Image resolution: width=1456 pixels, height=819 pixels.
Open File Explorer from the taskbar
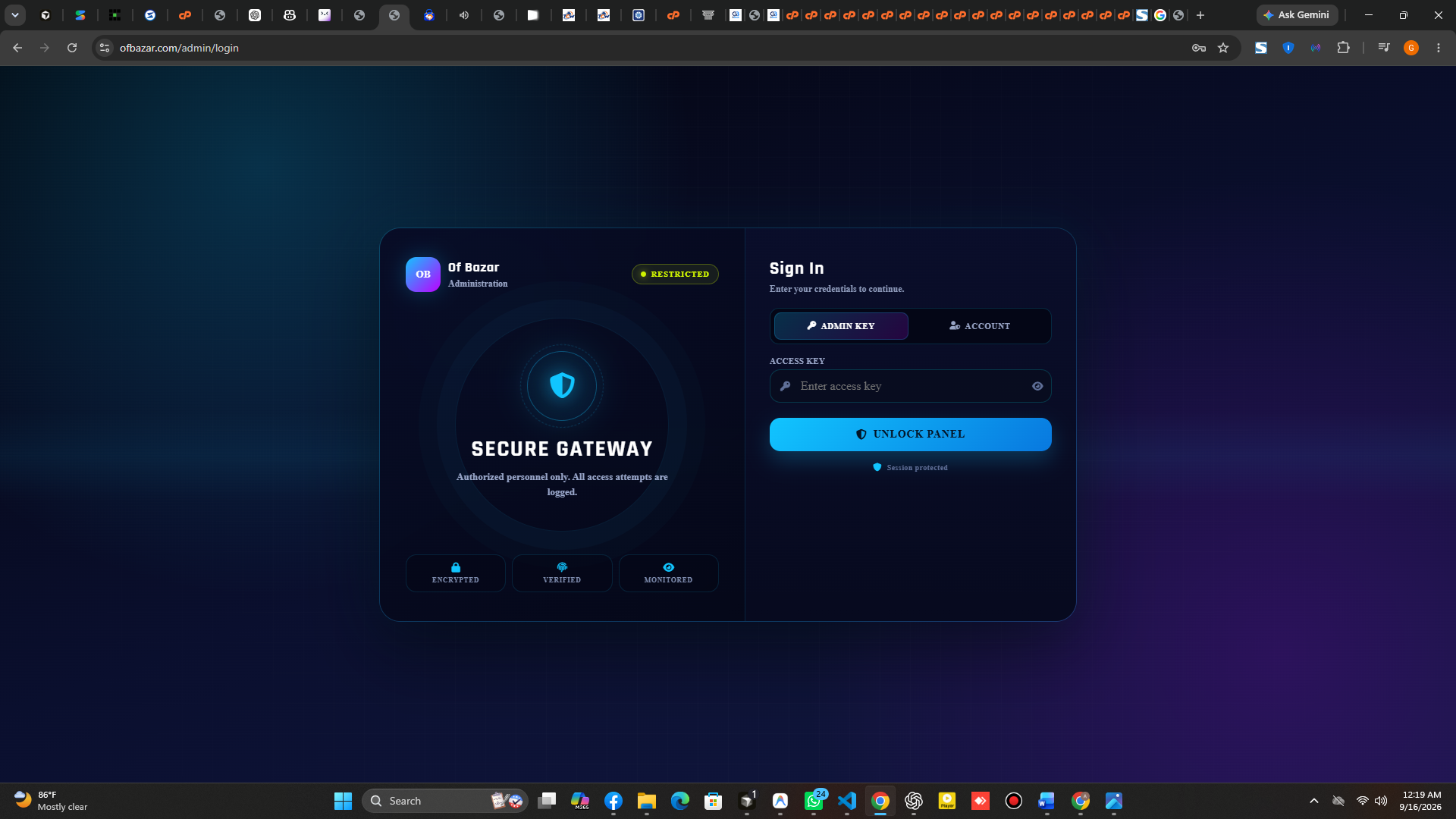point(647,801)
